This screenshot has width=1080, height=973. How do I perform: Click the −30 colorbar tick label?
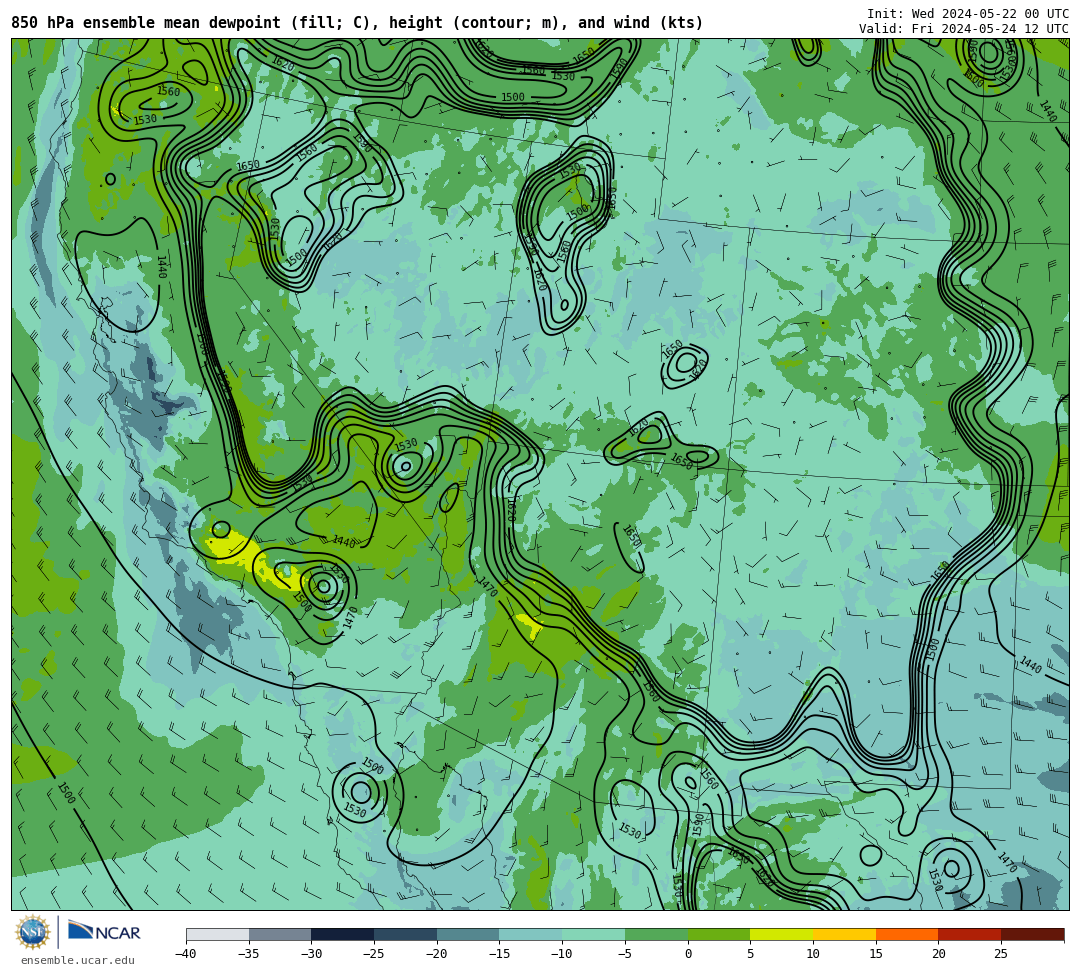pos(311,954)
